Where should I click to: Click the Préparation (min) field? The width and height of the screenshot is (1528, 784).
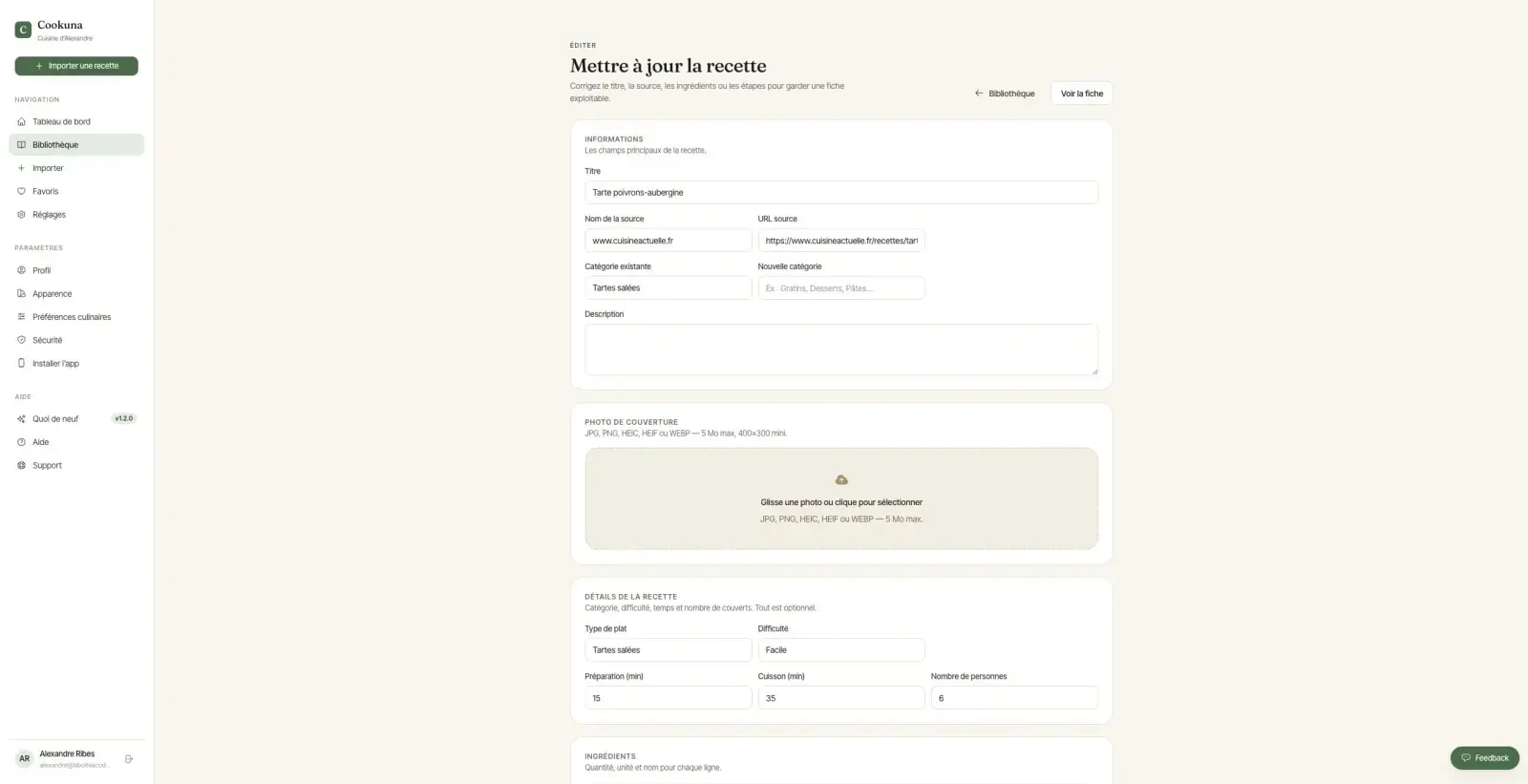pos(668,698)
